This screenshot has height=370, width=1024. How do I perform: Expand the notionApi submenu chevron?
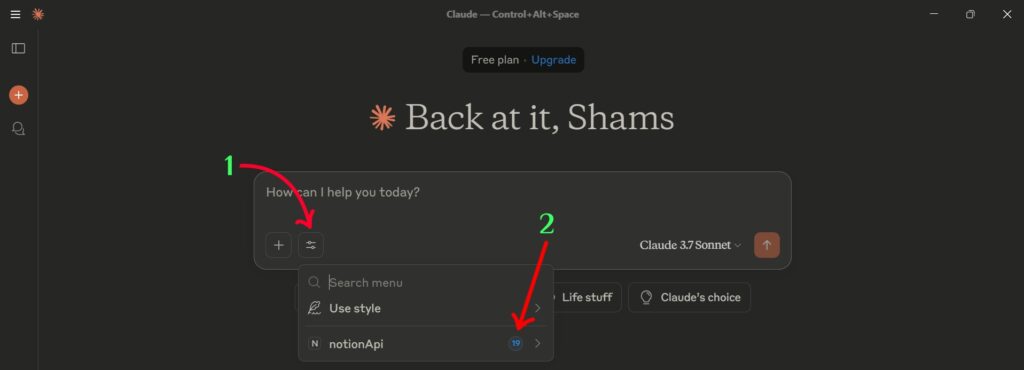[x=537, y=343]
